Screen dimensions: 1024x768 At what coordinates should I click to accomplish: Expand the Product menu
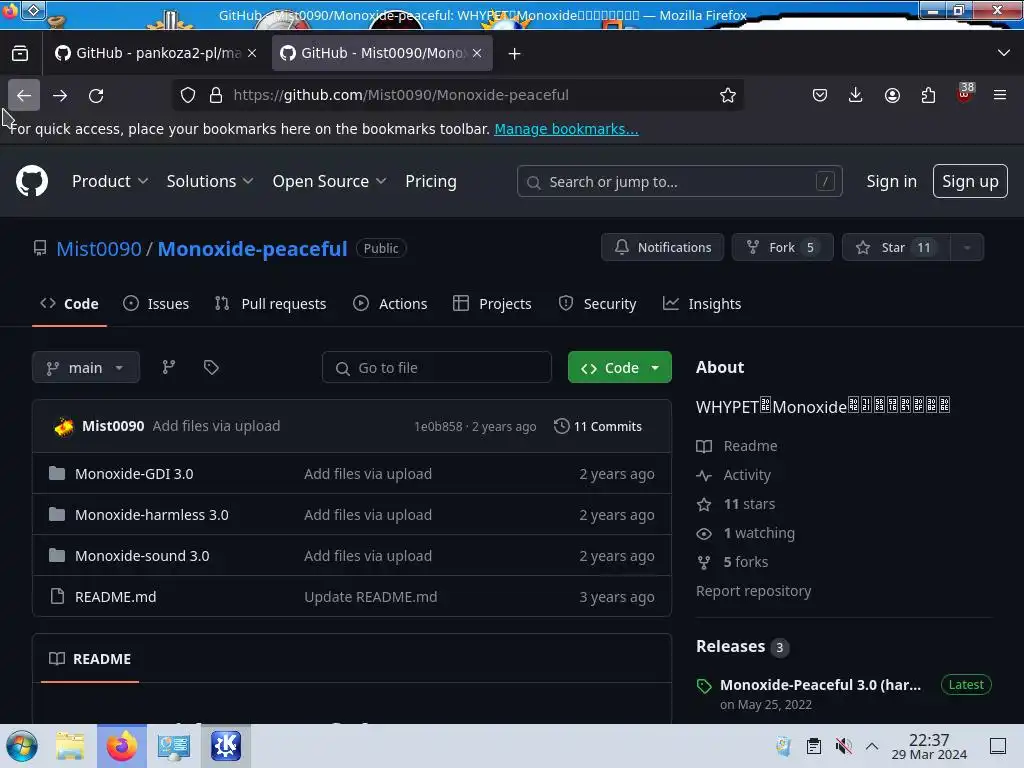click(x=110, y=182)
